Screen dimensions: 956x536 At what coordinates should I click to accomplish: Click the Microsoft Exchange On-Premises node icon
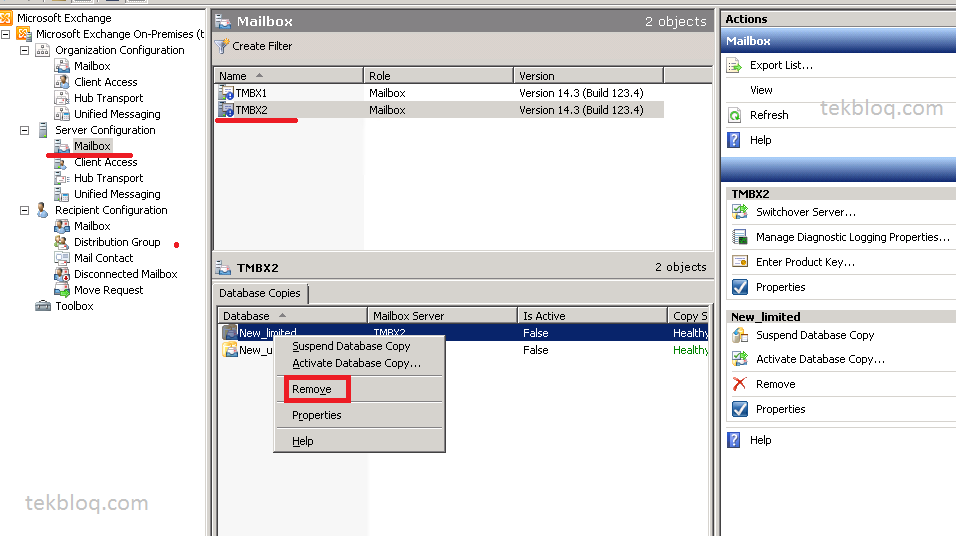[x=24, y=34]
